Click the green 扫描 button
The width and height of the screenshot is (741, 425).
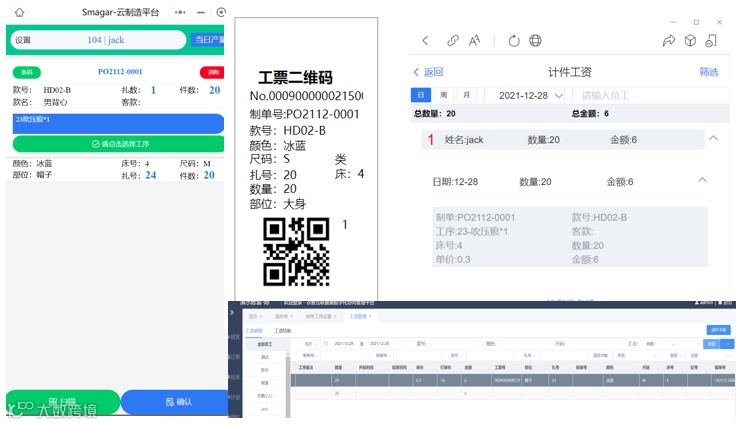63,402
